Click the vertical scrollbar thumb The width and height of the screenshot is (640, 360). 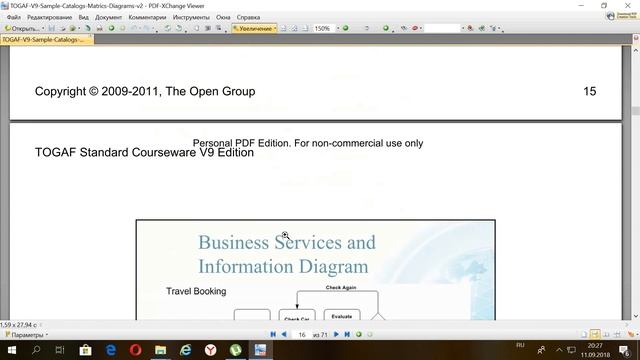(636, 111)
